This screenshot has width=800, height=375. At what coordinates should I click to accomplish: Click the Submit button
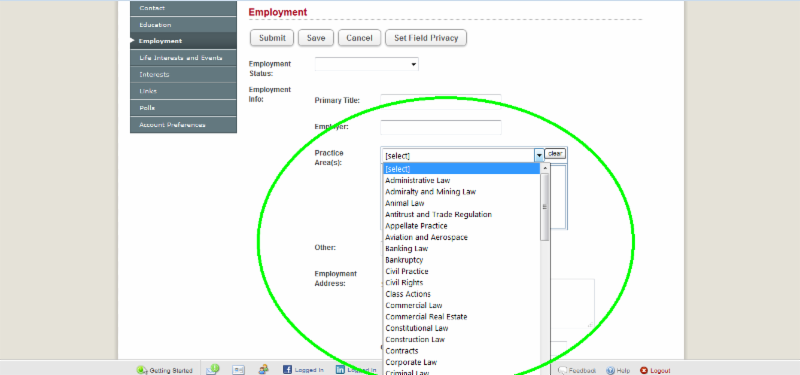pos(272,38)
